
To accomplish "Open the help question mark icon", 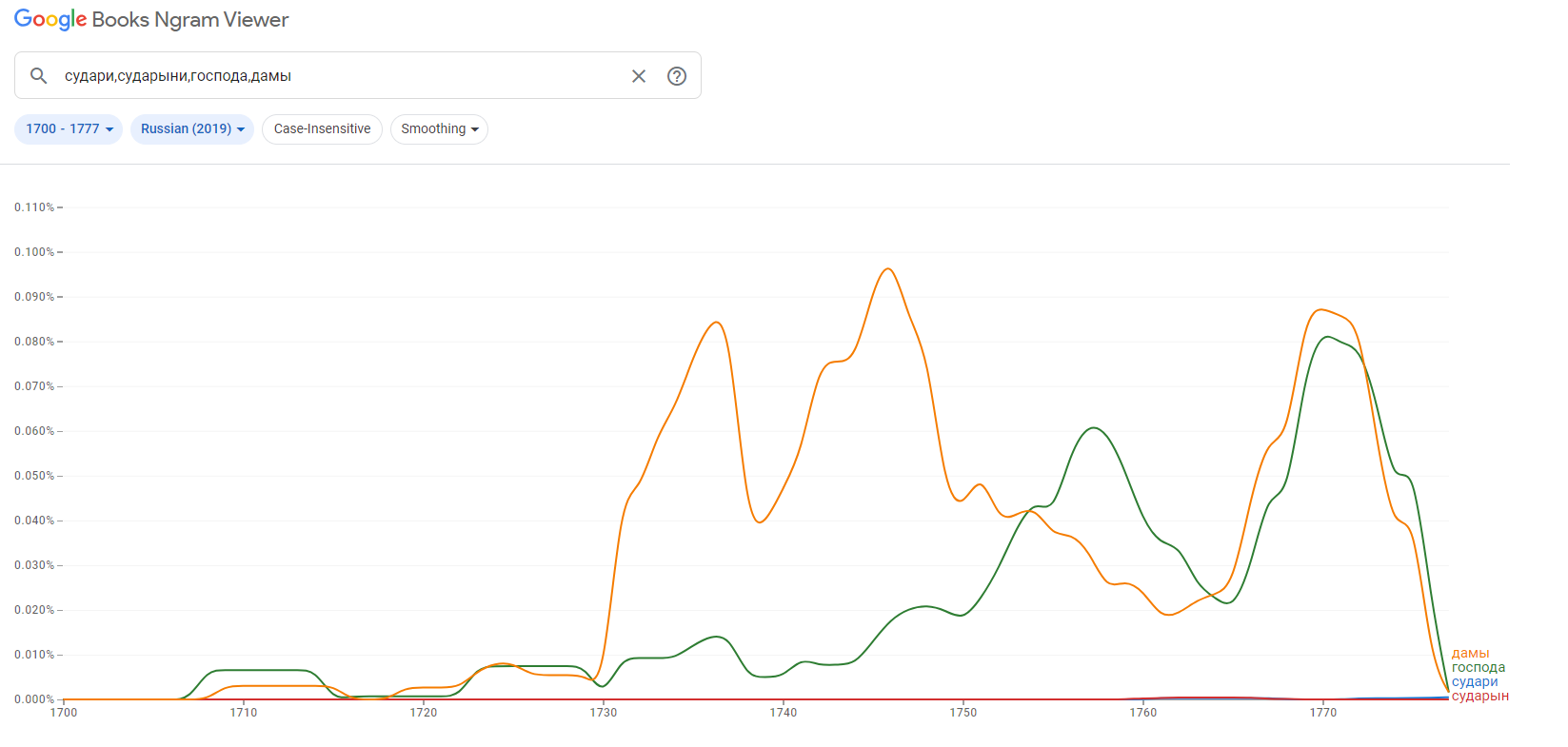I will 677,76.
